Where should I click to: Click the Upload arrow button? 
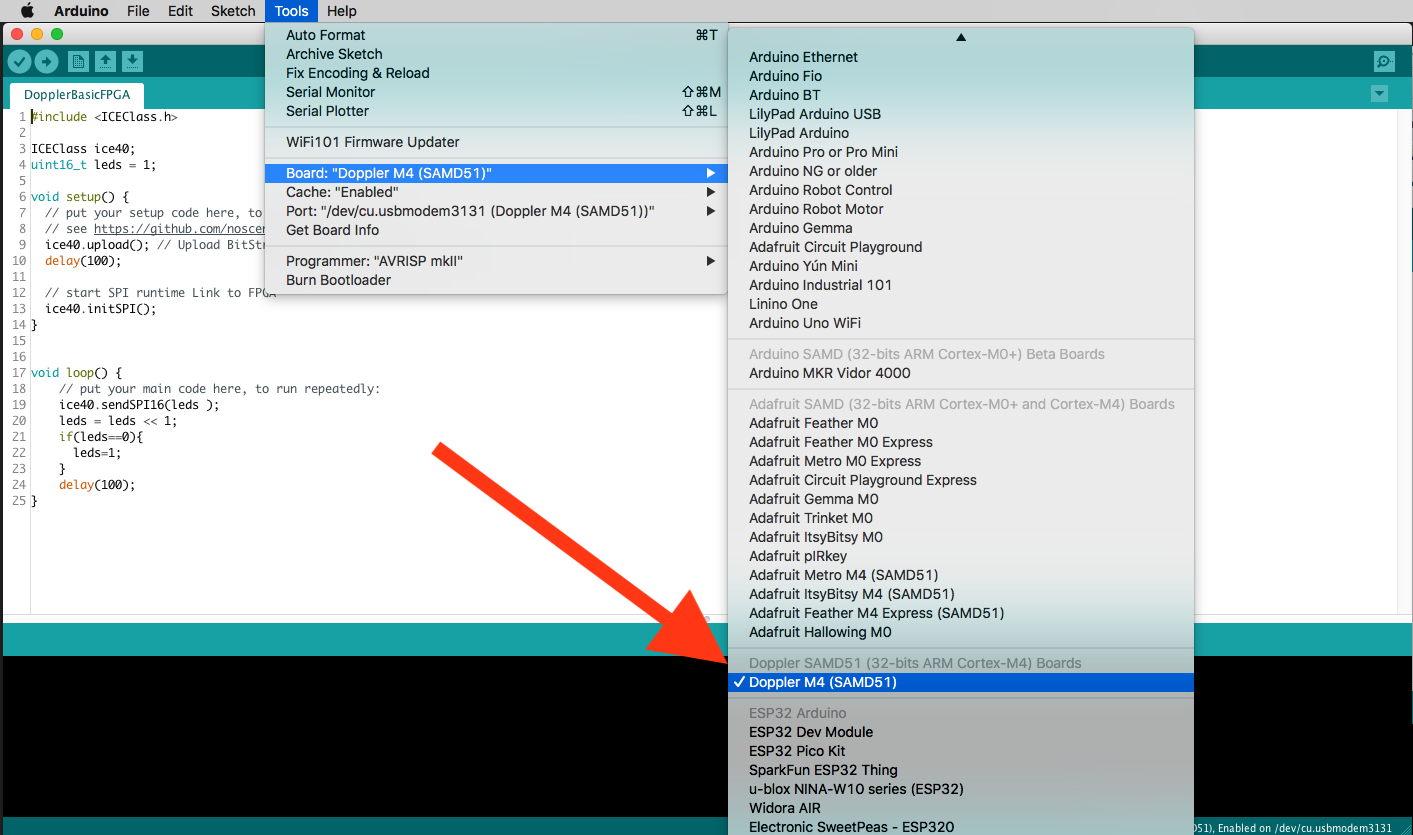click(x=46, y=62)
